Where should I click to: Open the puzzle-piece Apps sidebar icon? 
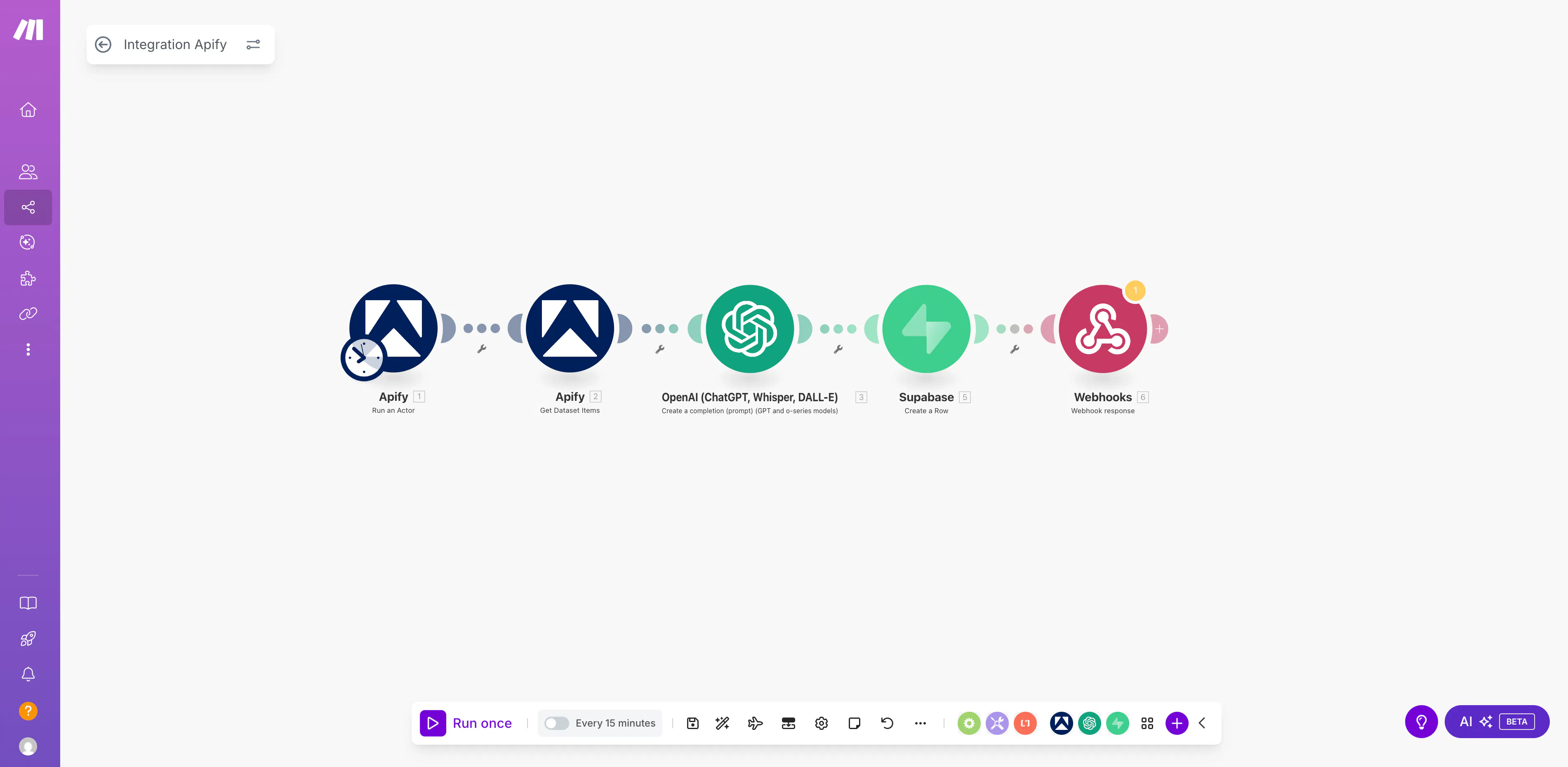[28, 279]
